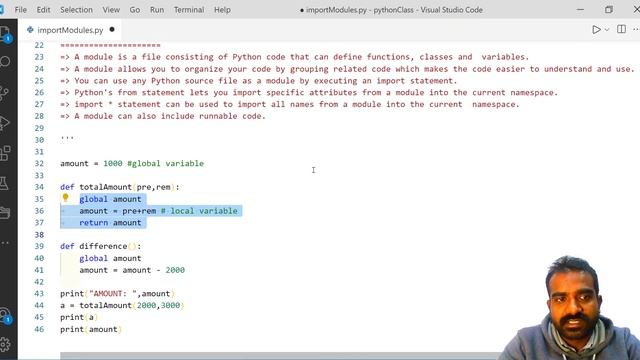The image size is (640, 360).
Task: Open the Terminal menu
Action: (x=189, y=9)
